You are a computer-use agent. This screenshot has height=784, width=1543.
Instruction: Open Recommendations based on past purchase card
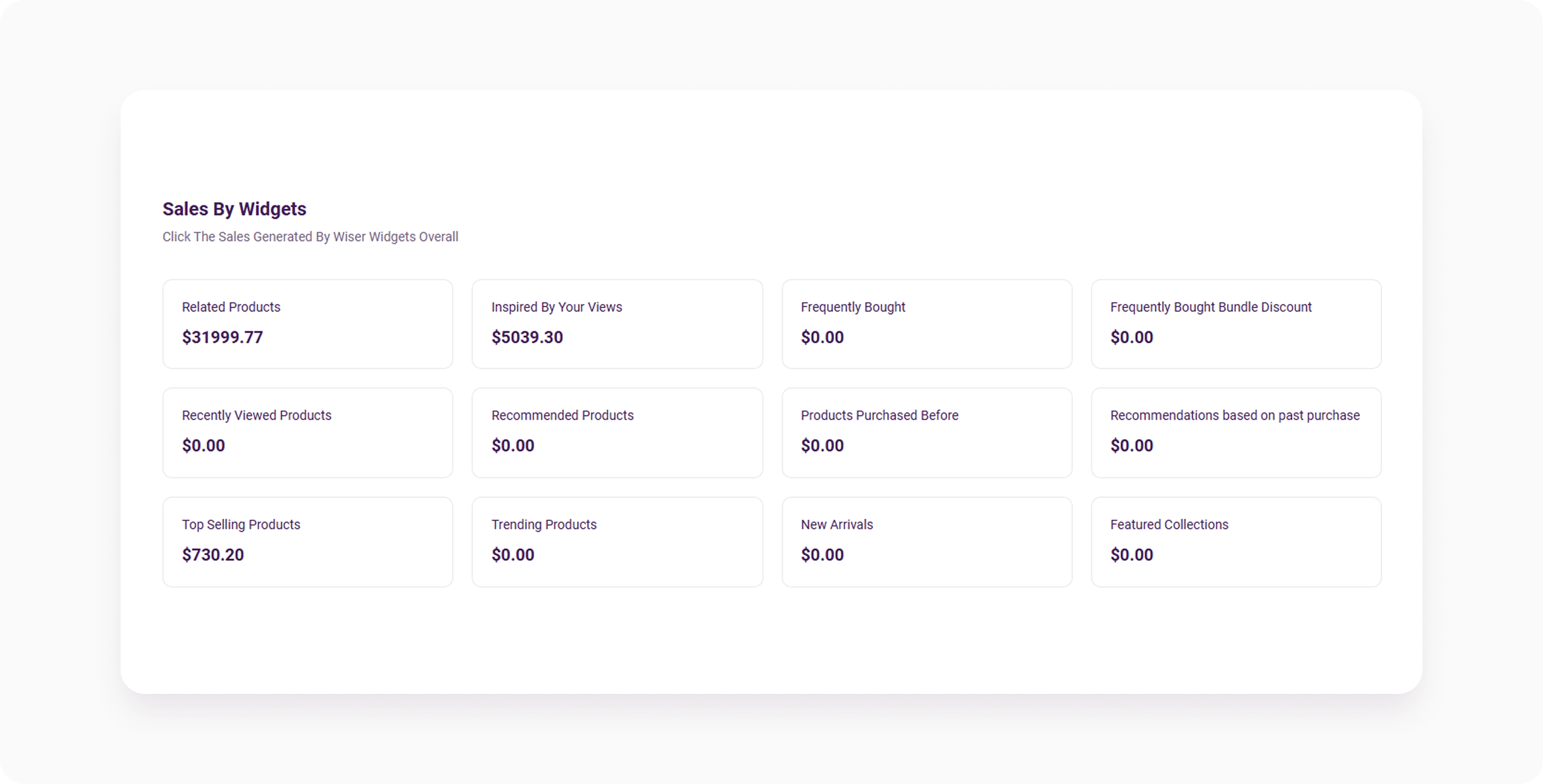pyautogui.click(x=1236, y=433)
